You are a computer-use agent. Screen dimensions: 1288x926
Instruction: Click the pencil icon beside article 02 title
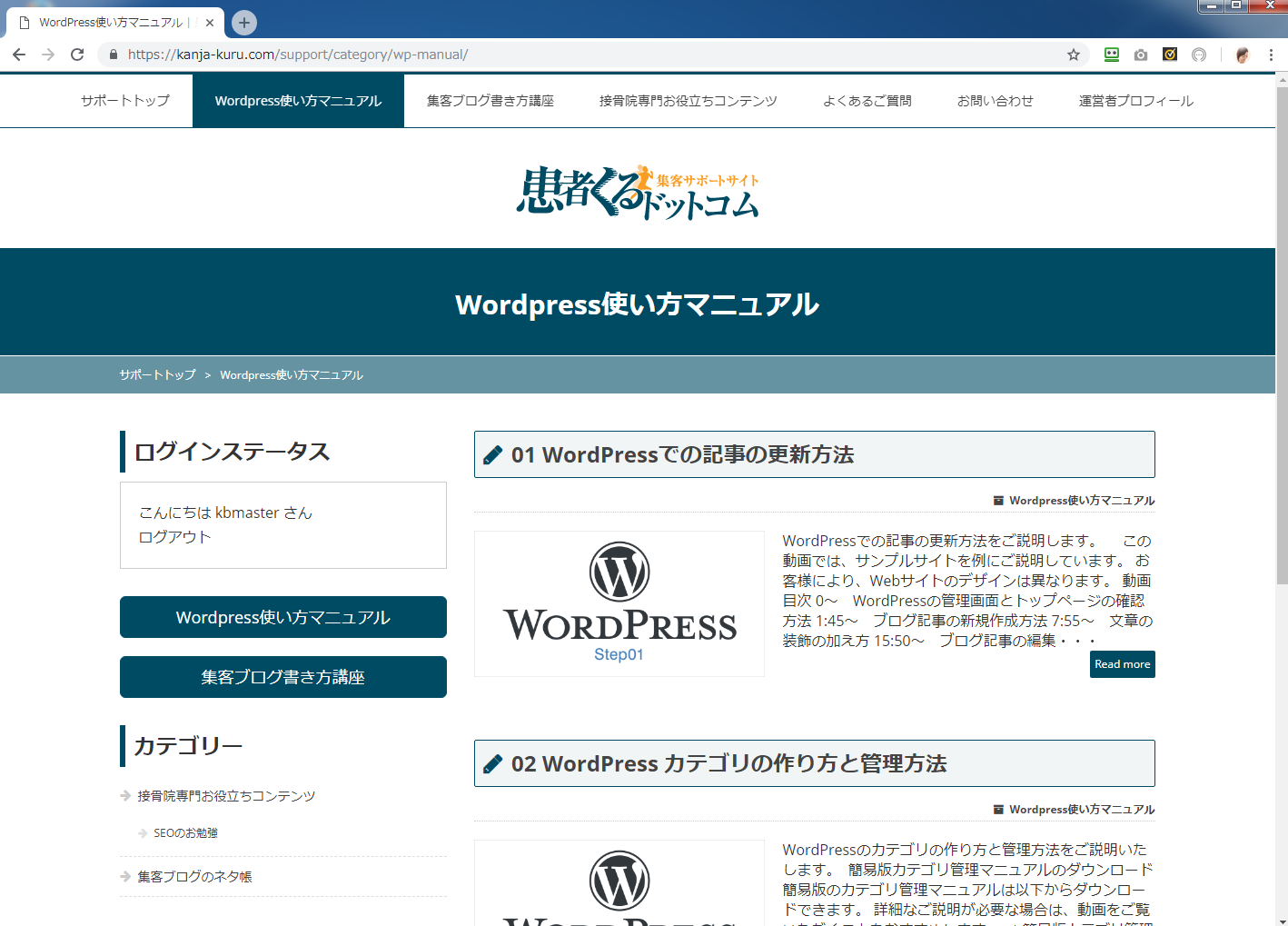click(492, 764)
